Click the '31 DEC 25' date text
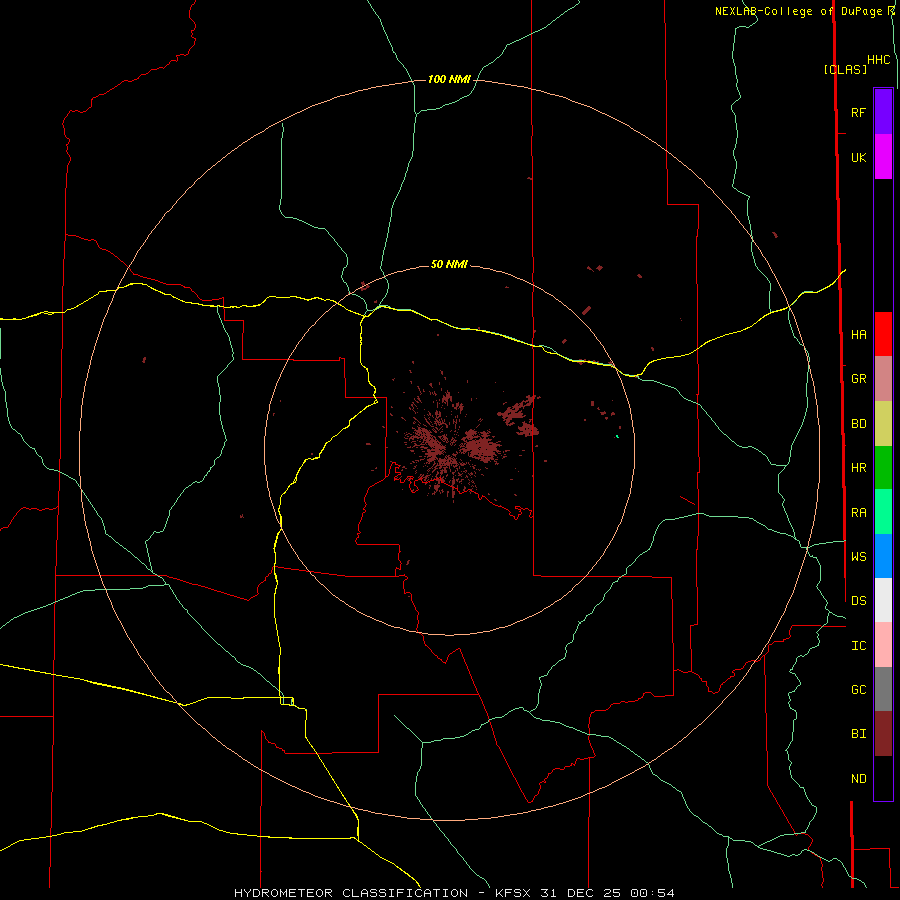The width and height of the screenshot is (900, 900). tap(581, 893)
